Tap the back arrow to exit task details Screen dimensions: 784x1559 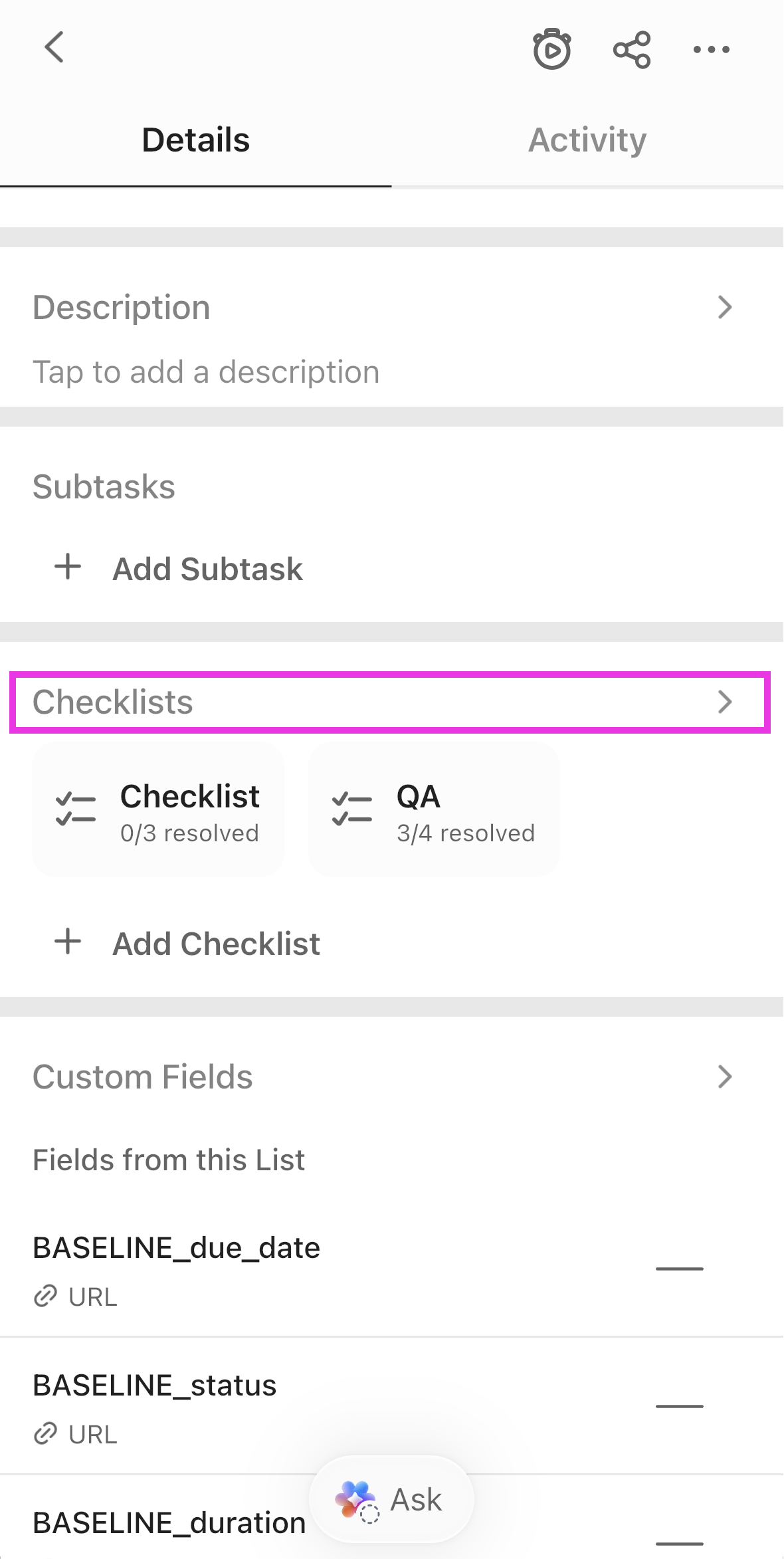click(x=54, y=48)
